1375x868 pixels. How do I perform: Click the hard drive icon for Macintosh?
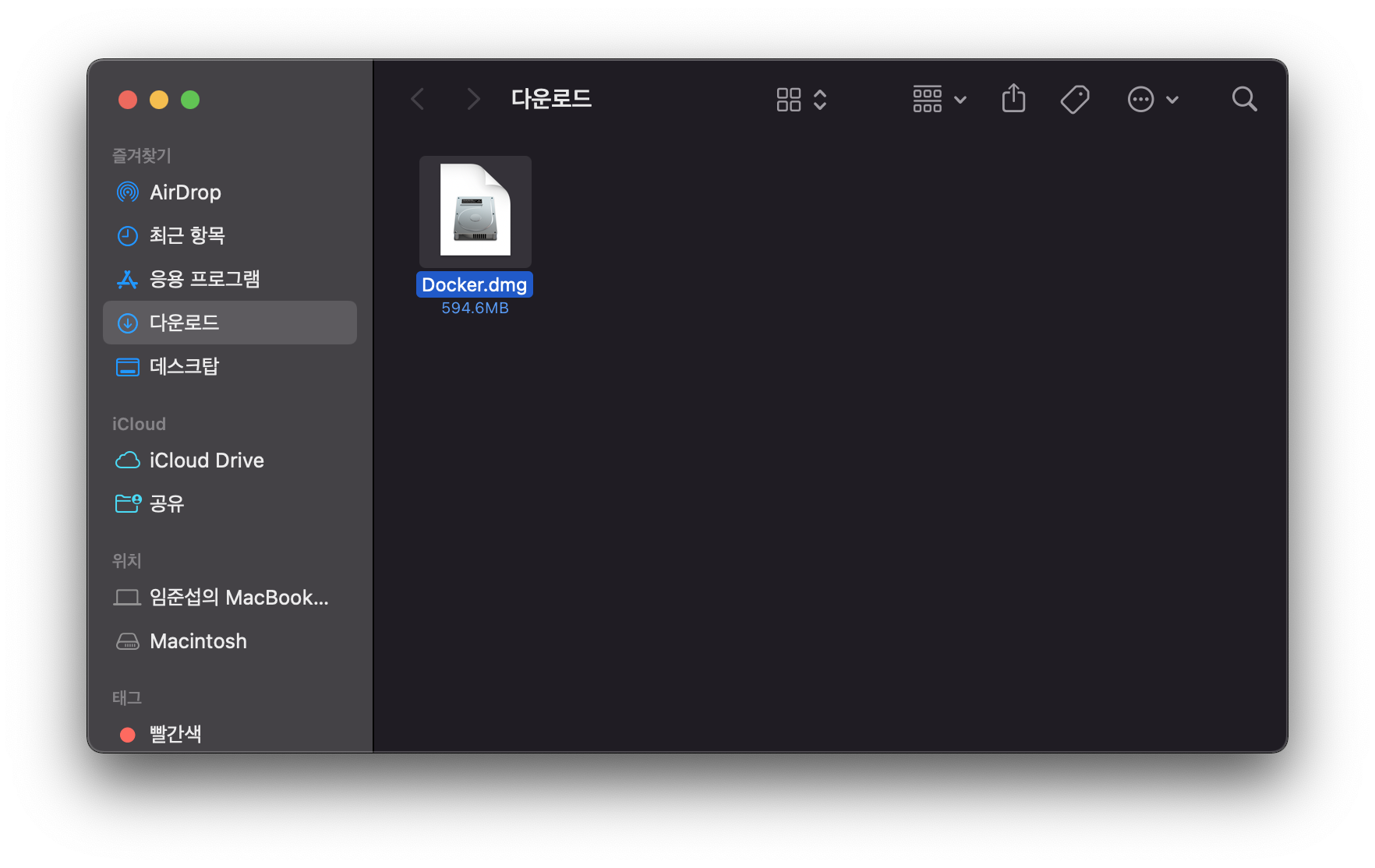[128, 641]
